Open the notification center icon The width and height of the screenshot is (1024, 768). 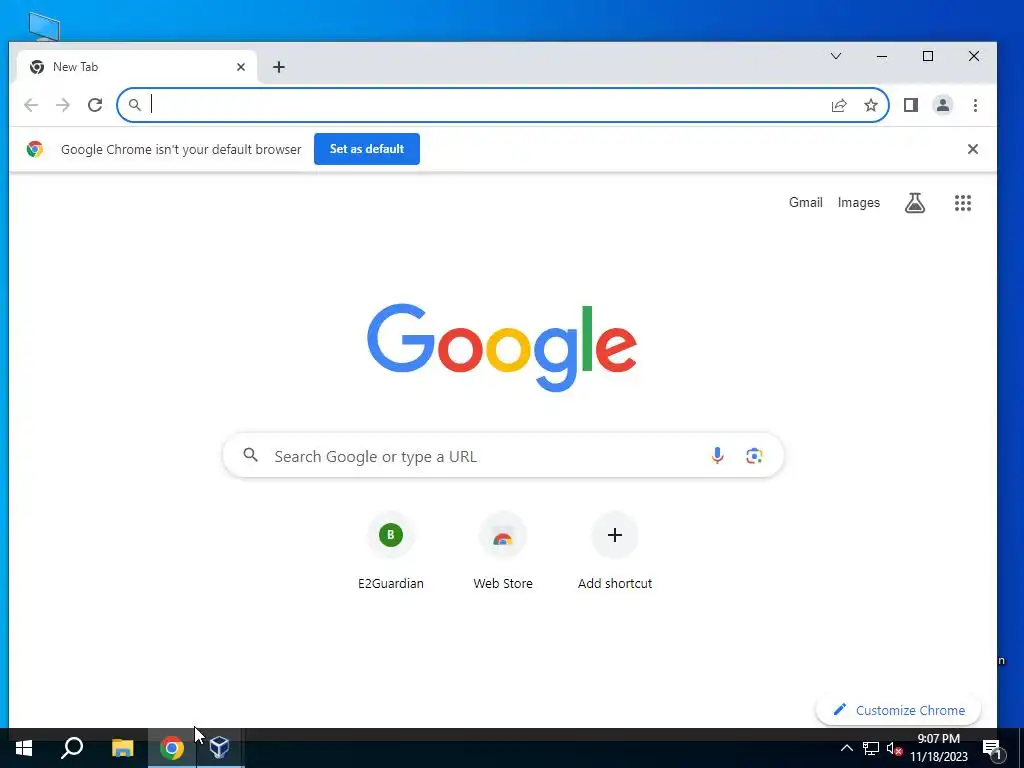coord(991,748)
